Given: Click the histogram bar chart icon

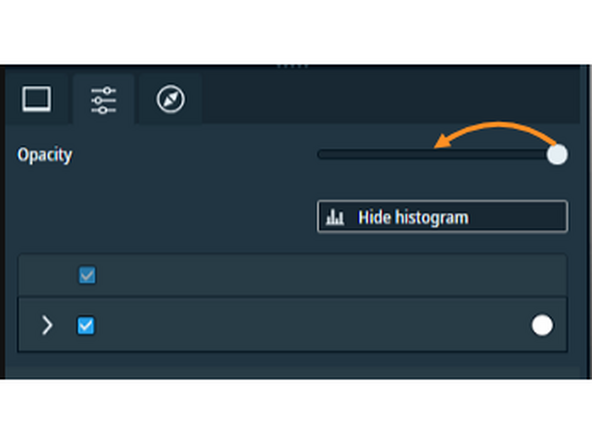Looking at the screenshot, I should click(x=335, y=217).
